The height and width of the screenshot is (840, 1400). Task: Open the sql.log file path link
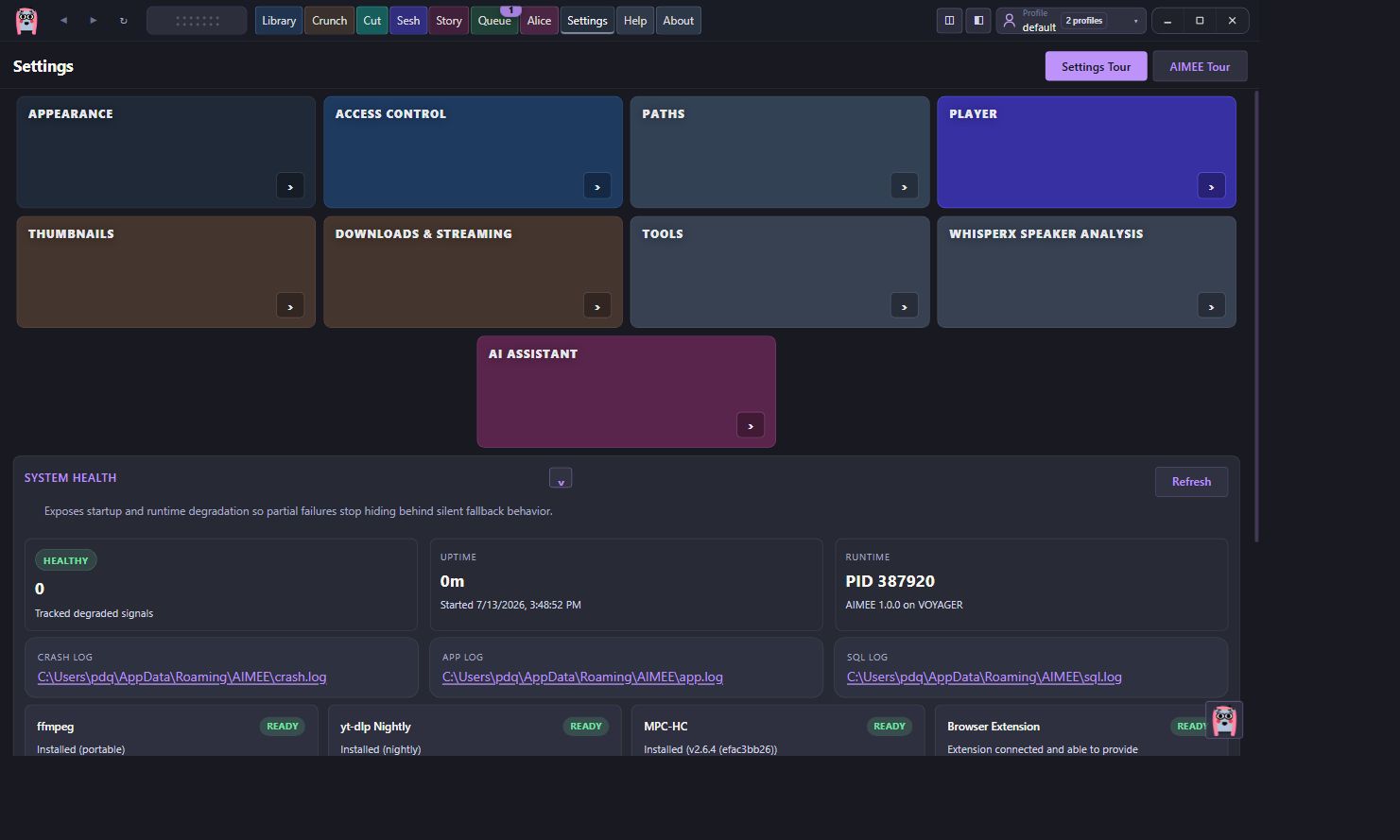click(984, 677)
